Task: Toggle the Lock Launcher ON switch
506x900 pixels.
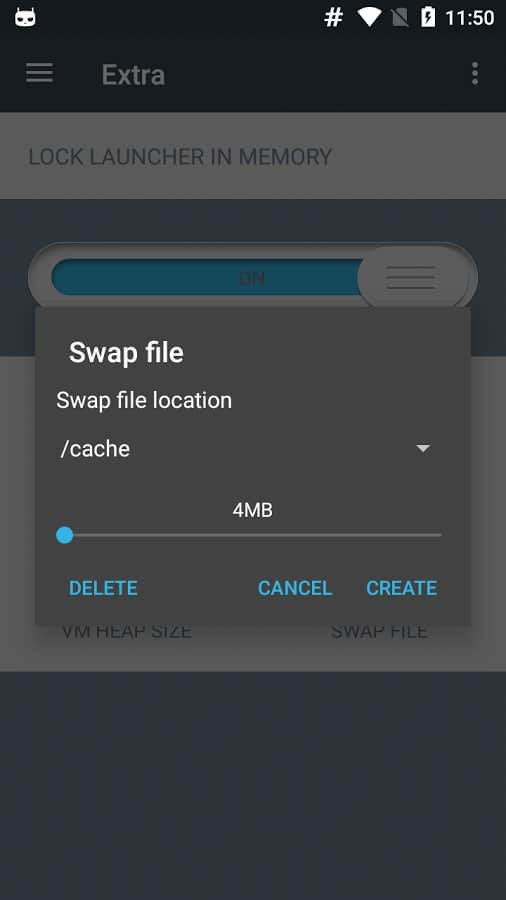Action: pyautogui.click(x=252, y=278)
